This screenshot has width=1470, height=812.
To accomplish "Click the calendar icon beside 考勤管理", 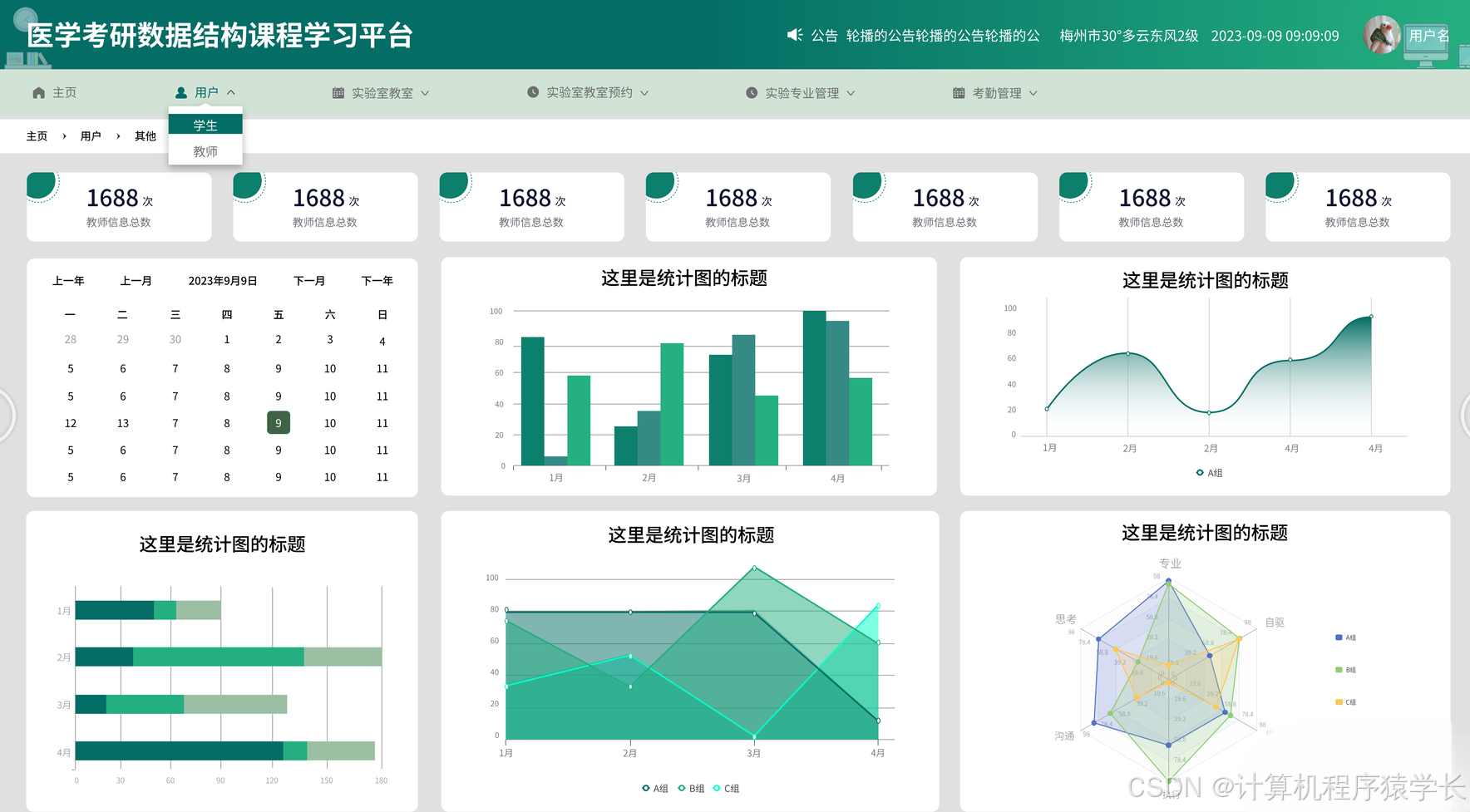I will (x=958, y=92).
